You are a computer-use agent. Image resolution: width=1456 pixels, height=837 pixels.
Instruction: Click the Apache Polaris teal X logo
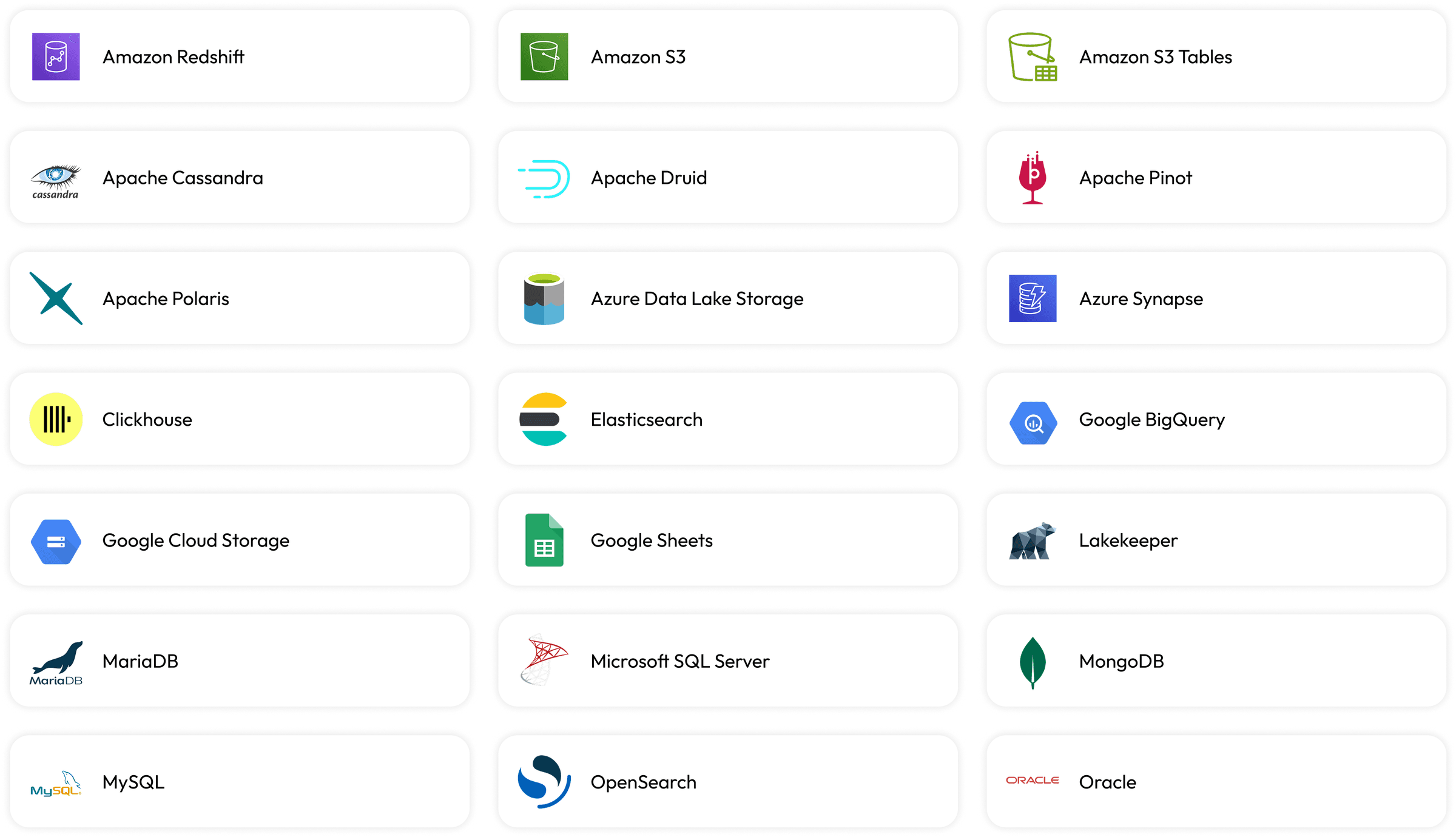56,298
